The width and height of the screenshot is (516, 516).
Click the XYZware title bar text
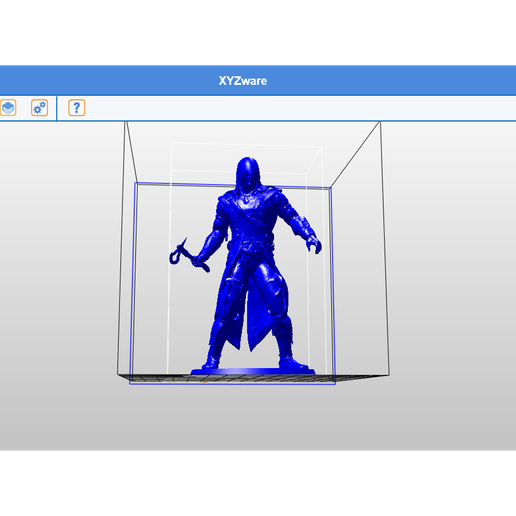[x=243, y=81]
